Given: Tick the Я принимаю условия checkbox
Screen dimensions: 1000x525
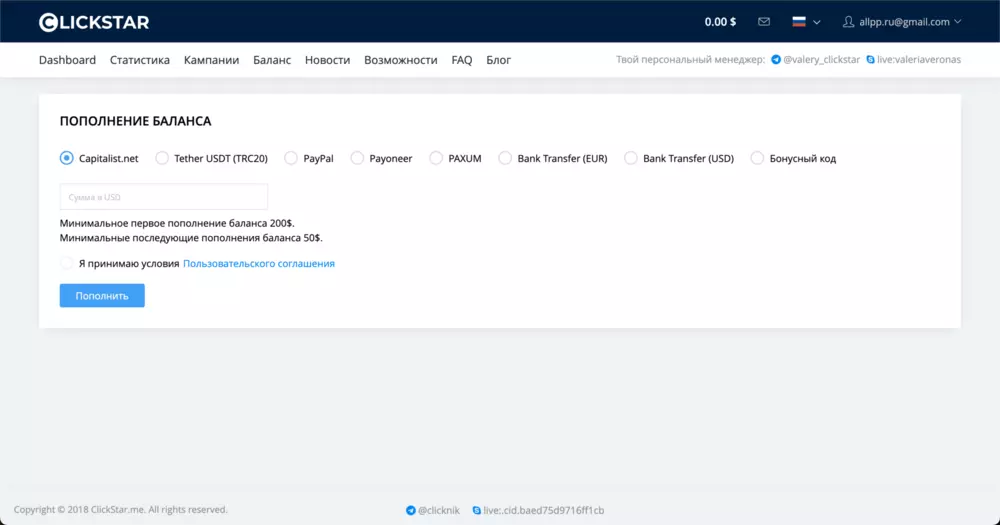Looking at the screenshot, I should [x=66, y=263].
